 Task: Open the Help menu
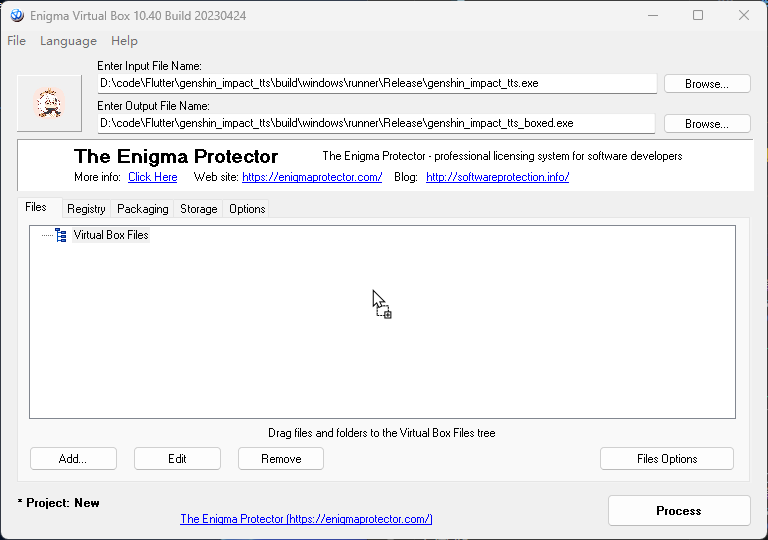point(124,41)
